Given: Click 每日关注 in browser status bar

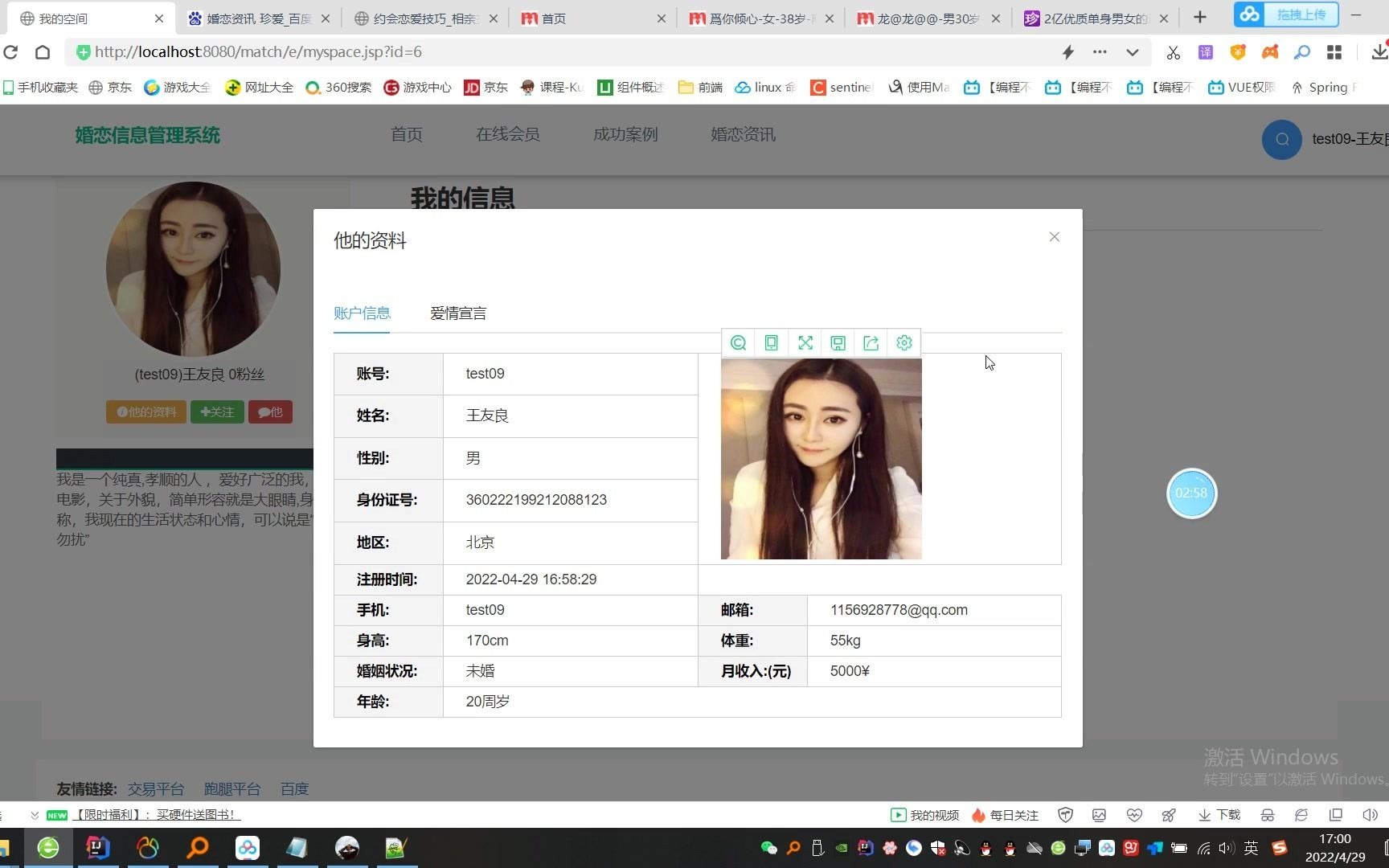Looking at the screenshot, I should 1005,815.
